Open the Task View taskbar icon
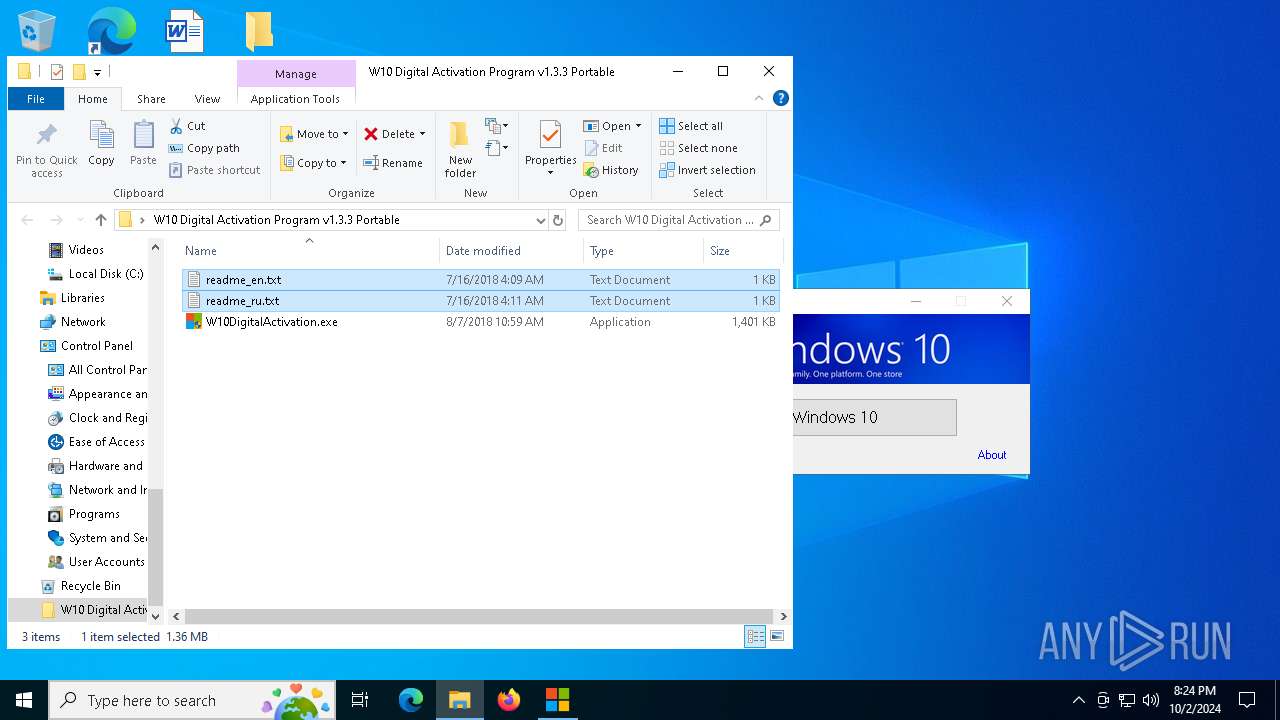 pos(360,700)
